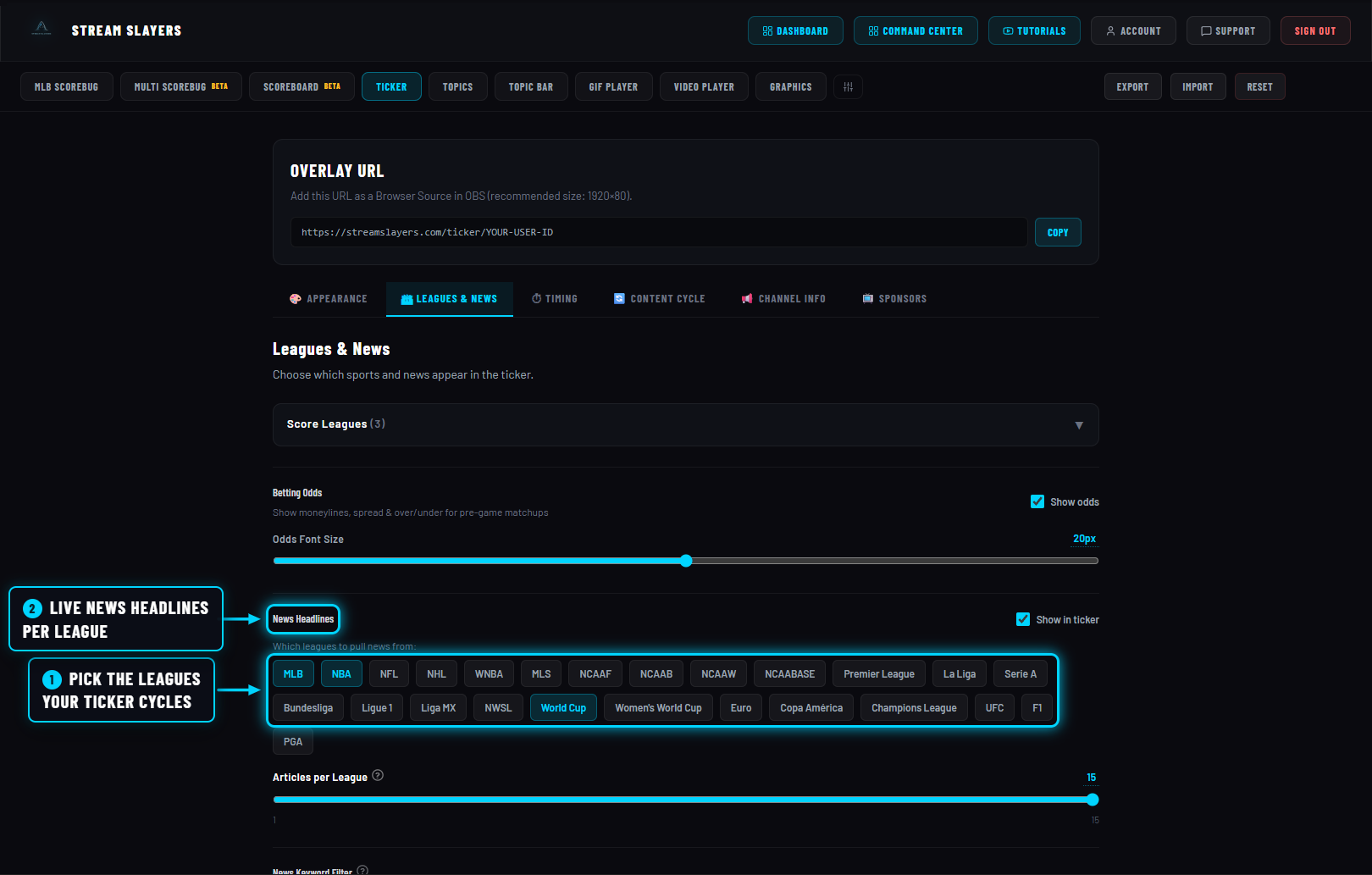Open the Sponsors tab

894,299
